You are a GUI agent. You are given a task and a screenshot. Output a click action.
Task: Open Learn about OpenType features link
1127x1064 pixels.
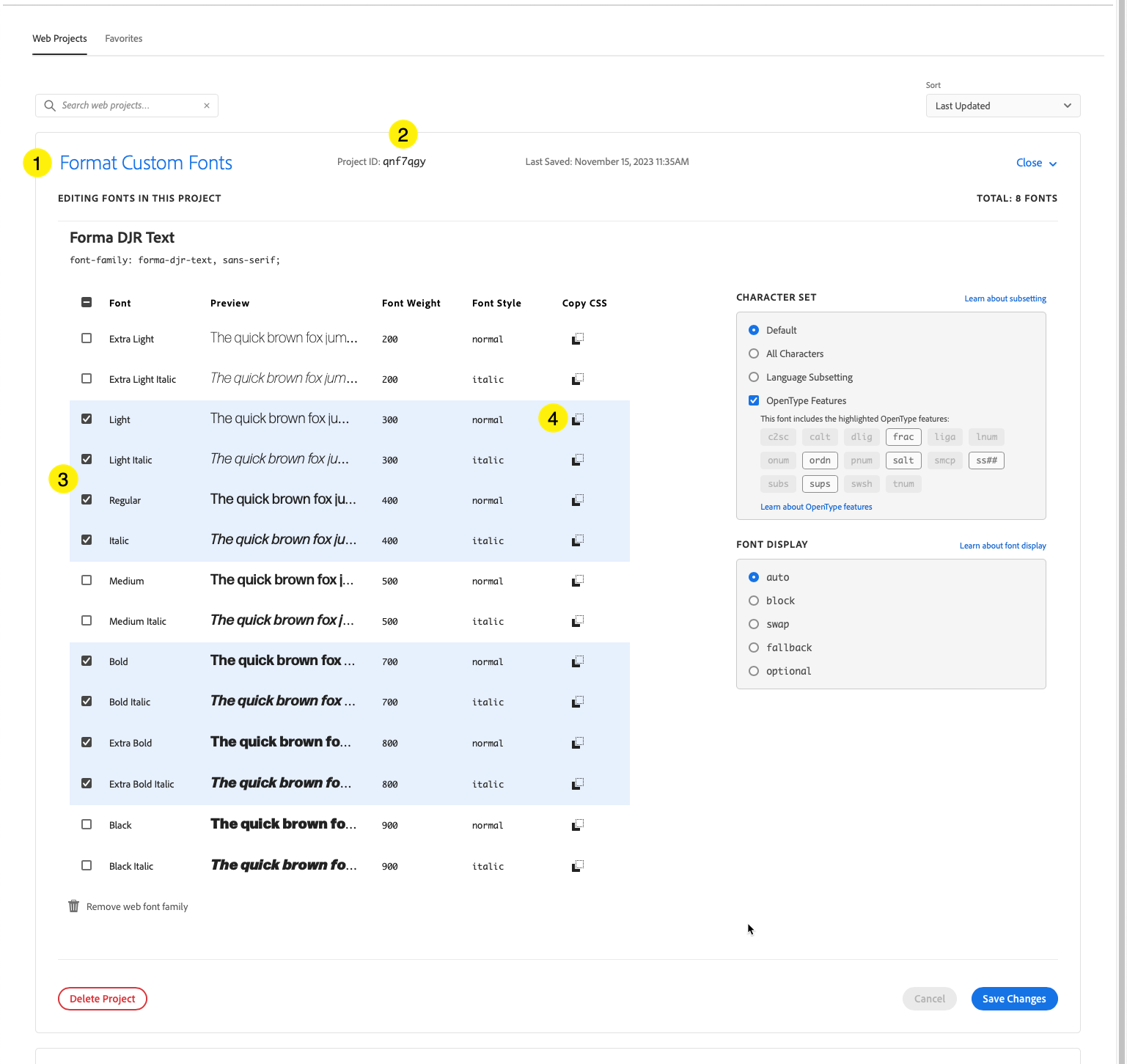tap(816, 507)
